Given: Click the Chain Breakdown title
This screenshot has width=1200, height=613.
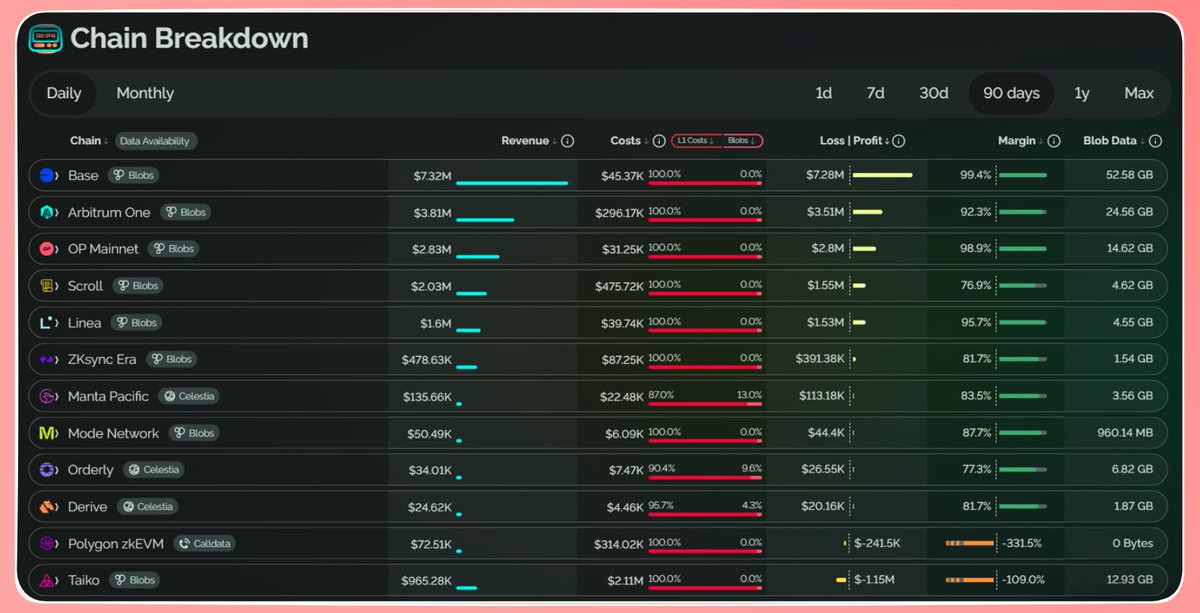Looking at the screenshot, I should coord(189,39).
